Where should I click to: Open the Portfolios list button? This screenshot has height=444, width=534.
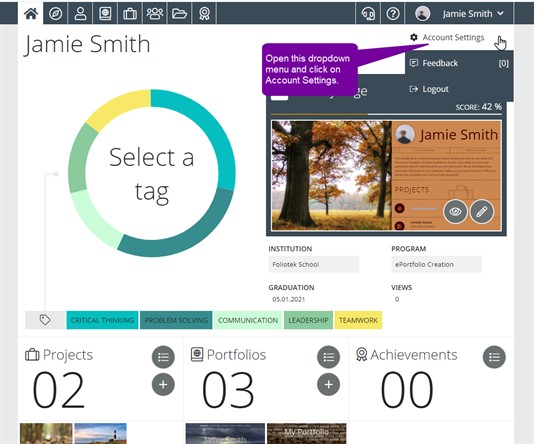(328, 357)
